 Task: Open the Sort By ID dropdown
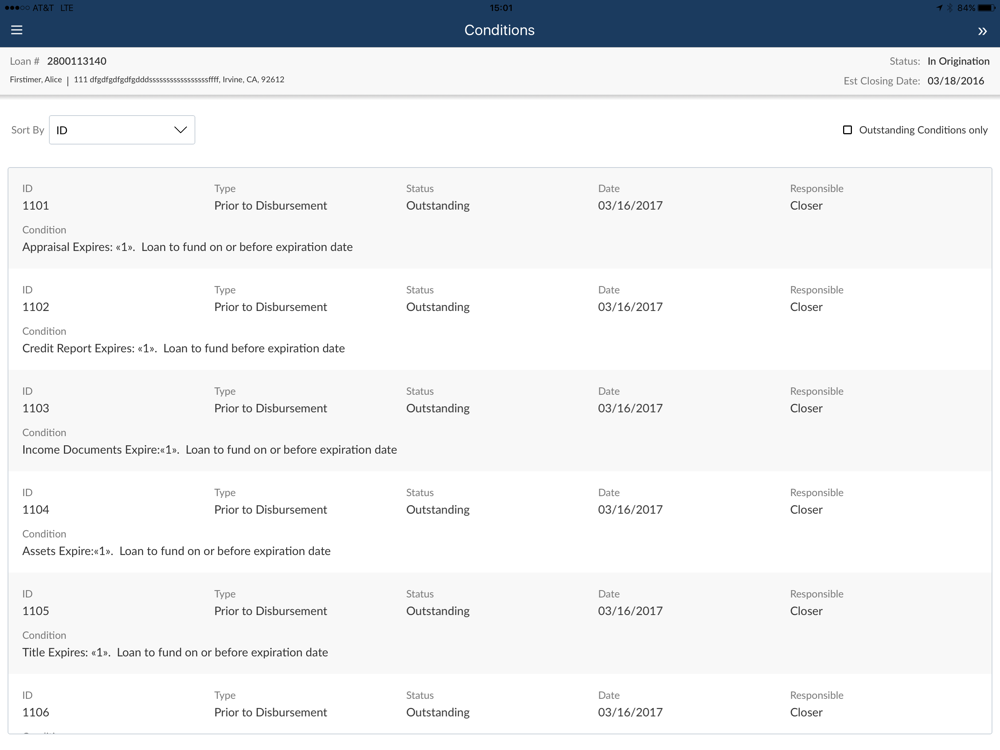121,130
